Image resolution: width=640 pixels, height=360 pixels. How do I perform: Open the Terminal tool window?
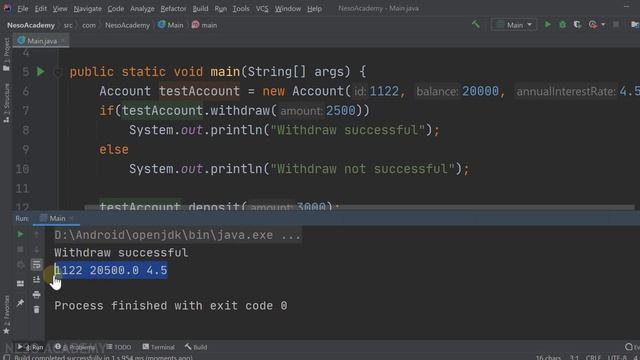click(158, 347)
